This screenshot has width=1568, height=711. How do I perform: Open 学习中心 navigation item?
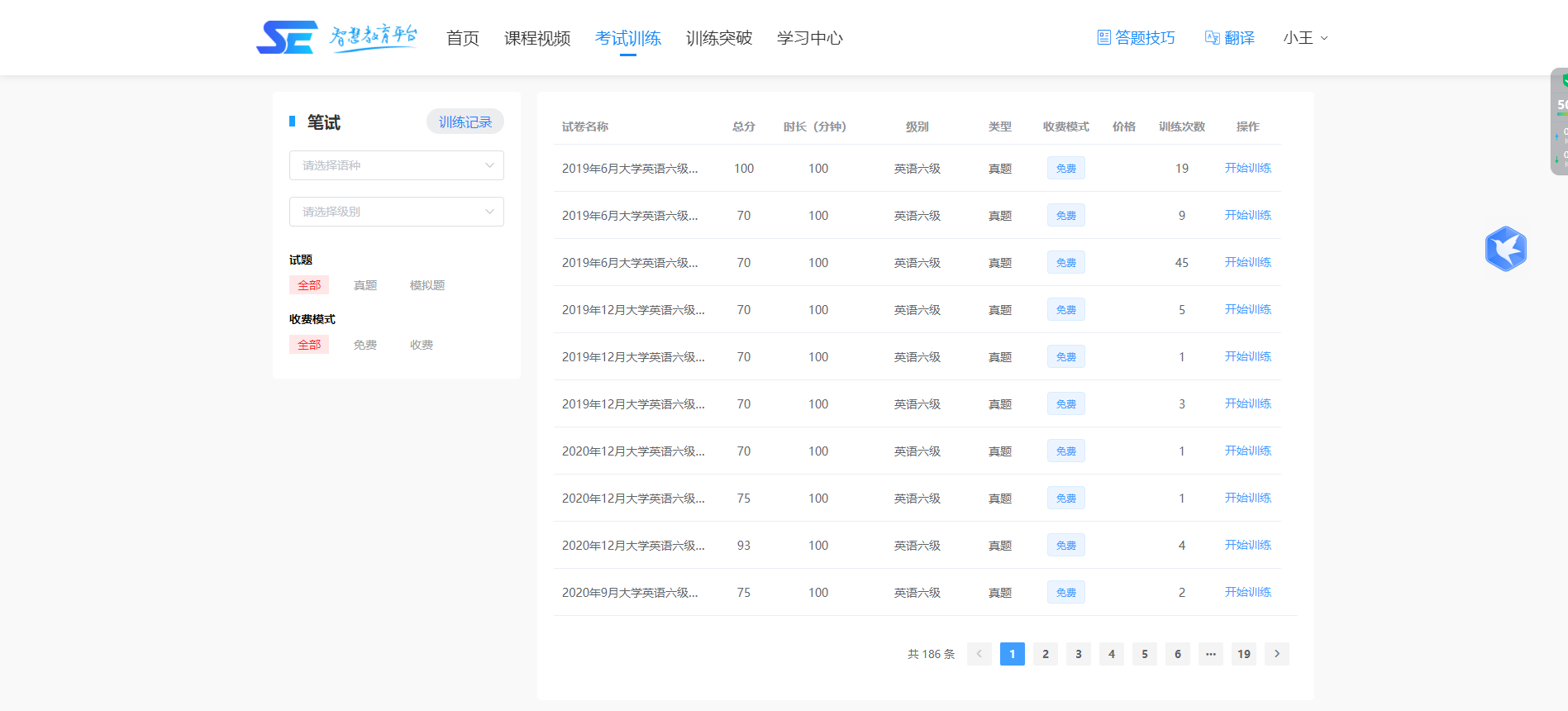click(810, 38)
